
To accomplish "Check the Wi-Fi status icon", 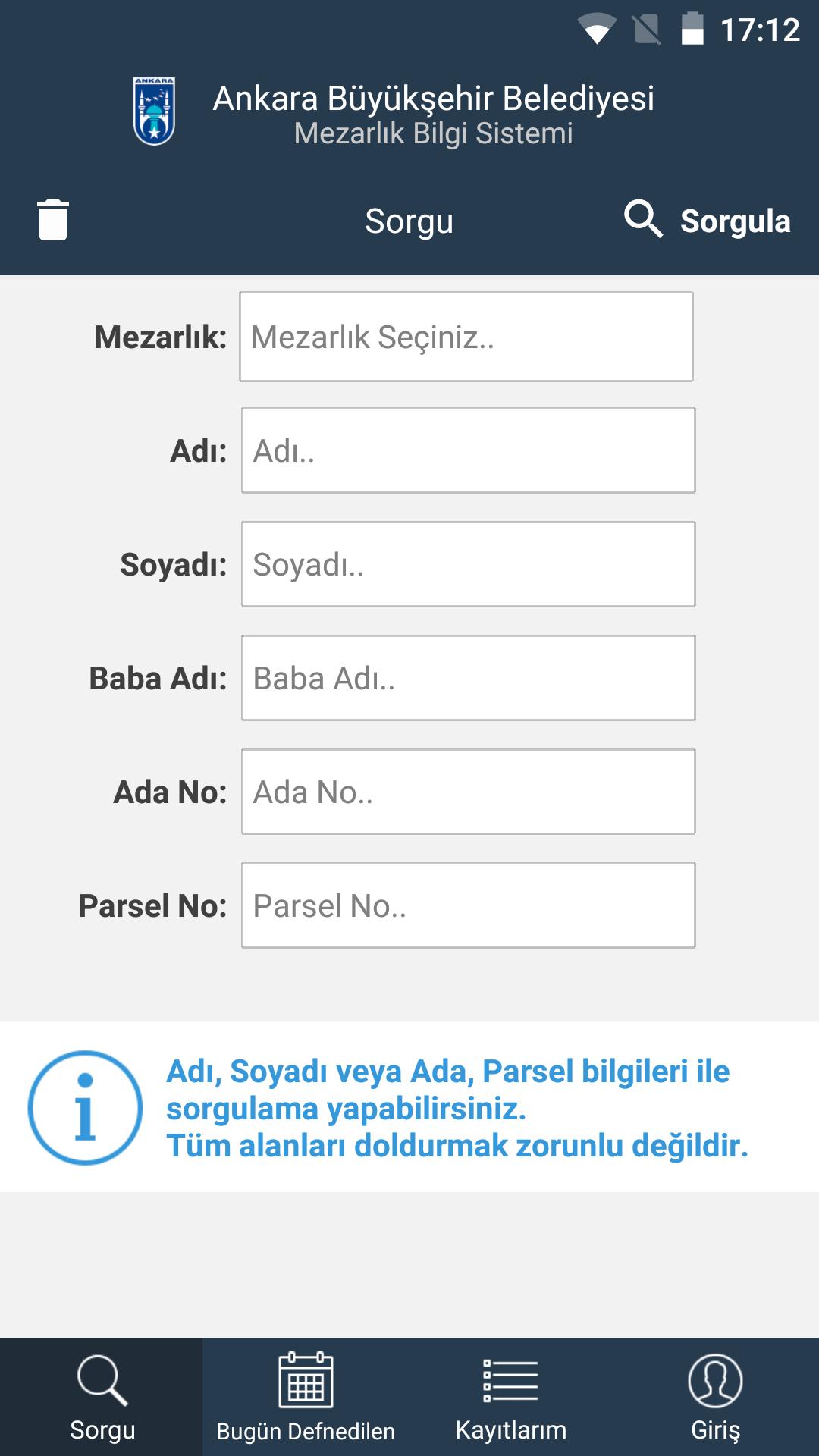I will (x=597, y=30).
